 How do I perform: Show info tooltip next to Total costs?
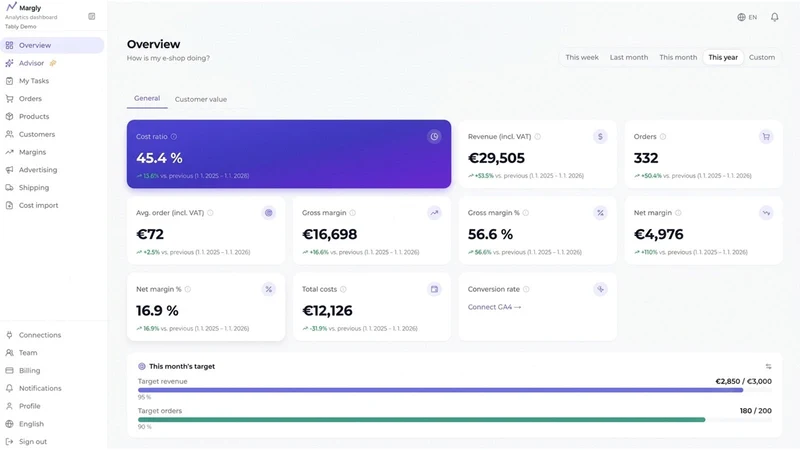pyautogui.click(x=343, y=289)
